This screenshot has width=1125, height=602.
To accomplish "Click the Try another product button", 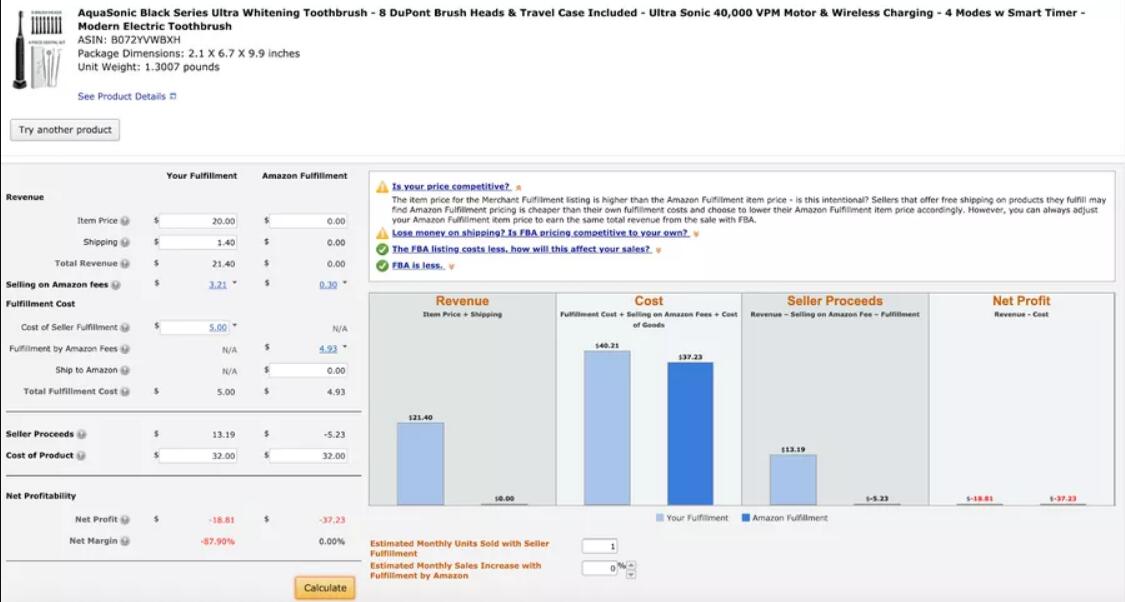I will [x=65, y=130].
